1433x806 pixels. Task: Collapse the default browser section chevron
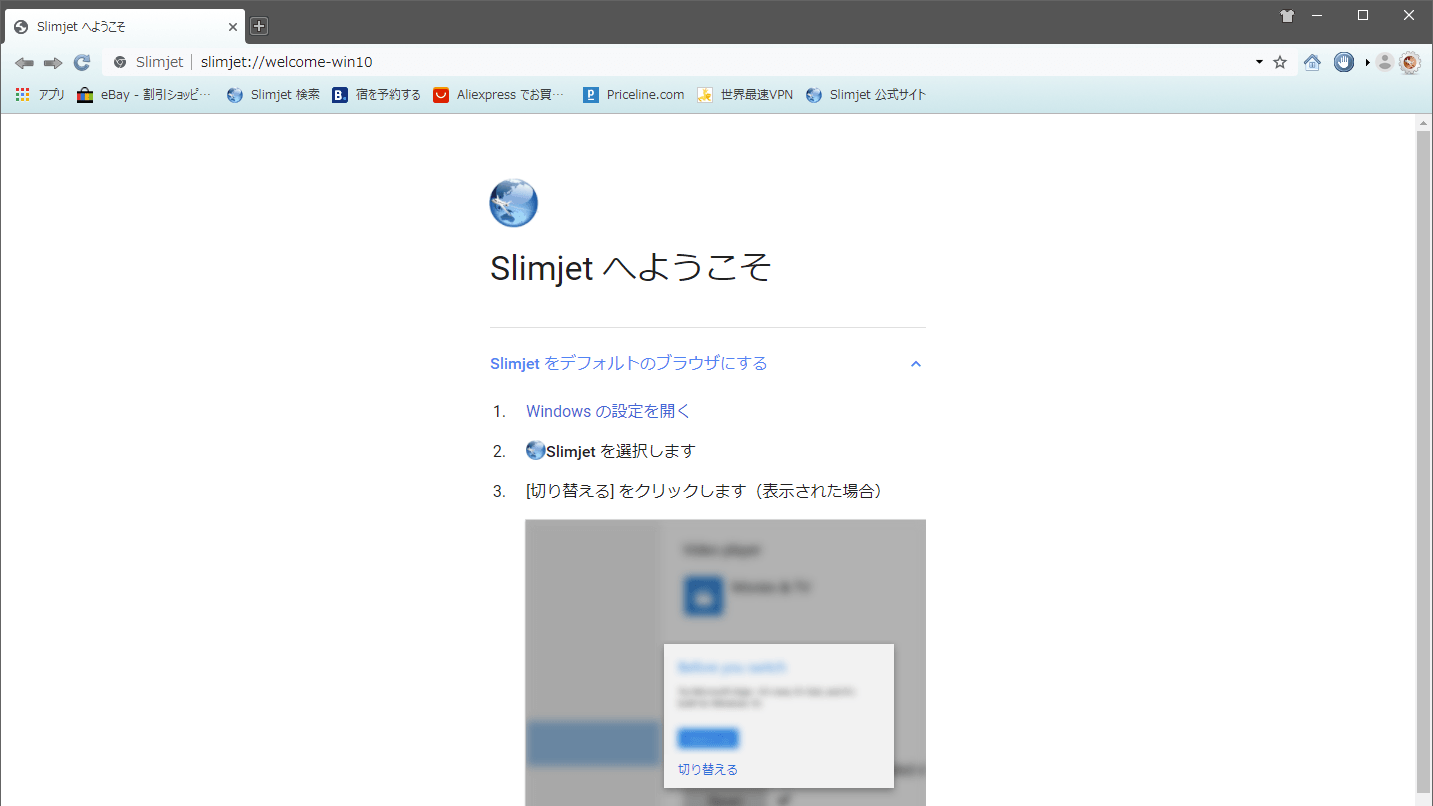916,364
